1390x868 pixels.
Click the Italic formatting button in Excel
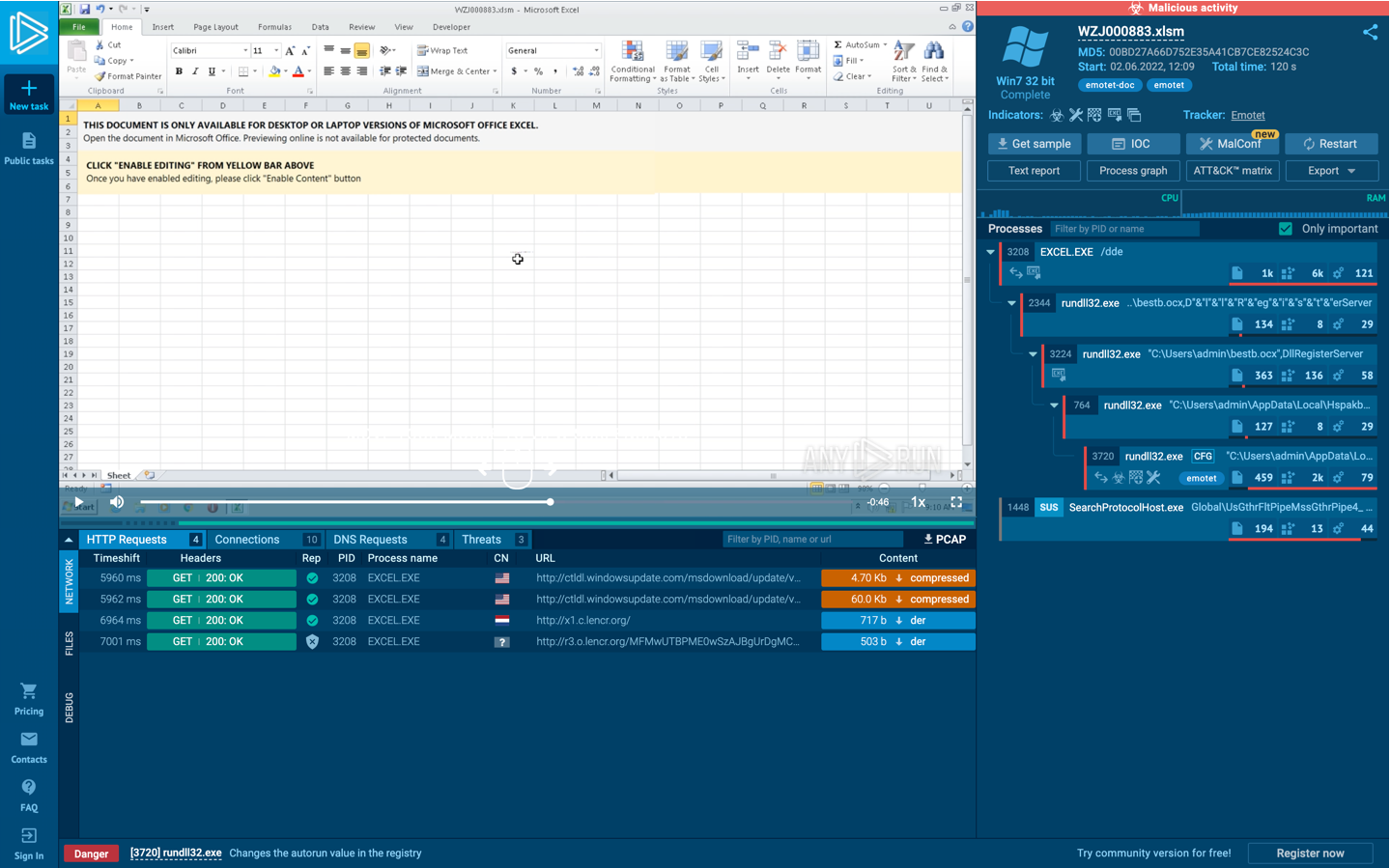point(195,71)
